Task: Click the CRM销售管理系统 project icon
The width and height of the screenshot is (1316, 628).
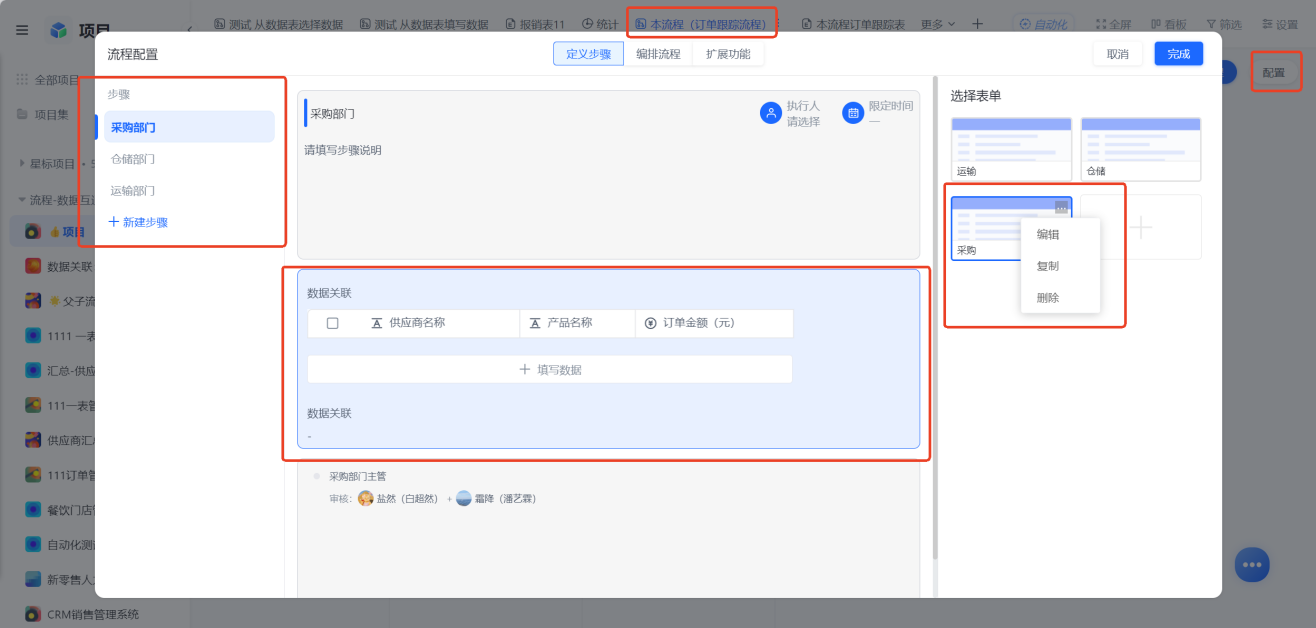Action: pos(33,614)
